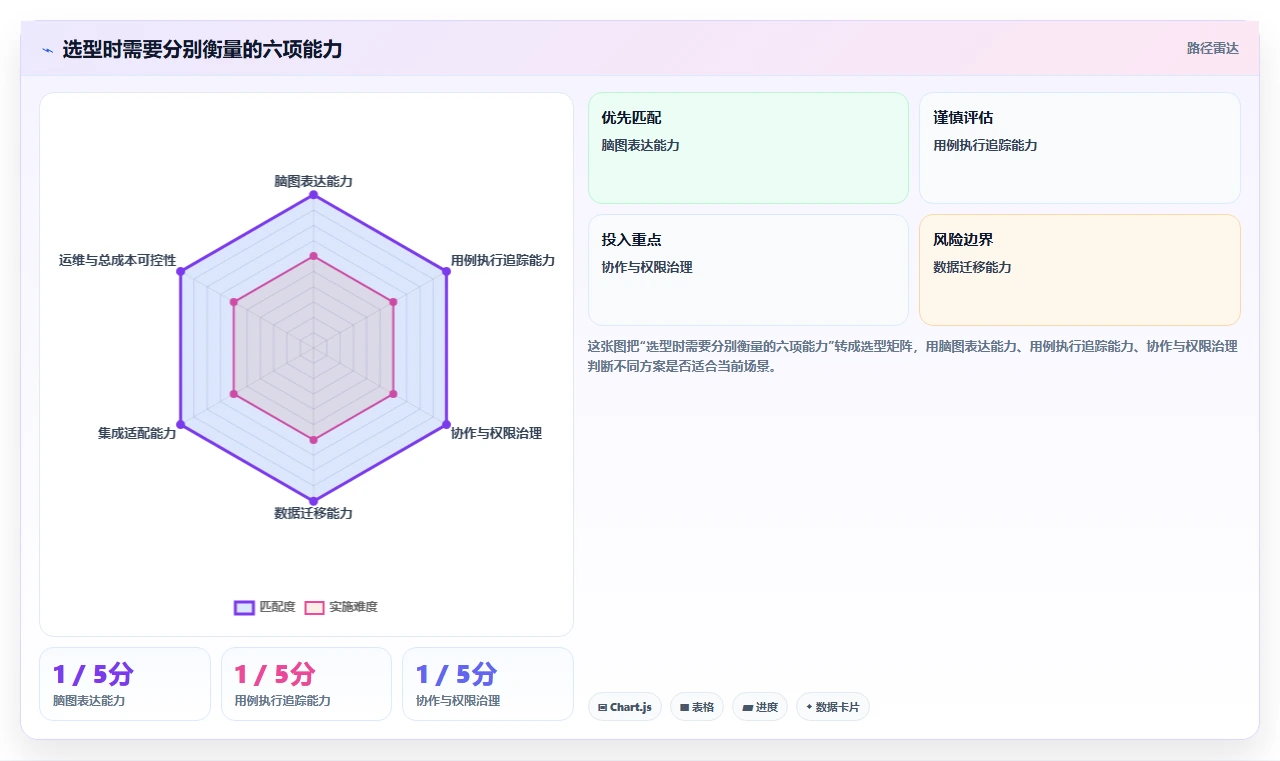Click the purple data point at 脑图表达能力 vertex
Image resolution: width=1280 pixels, height=761 pixels.
pyautogui.click(x=313, y=195)
